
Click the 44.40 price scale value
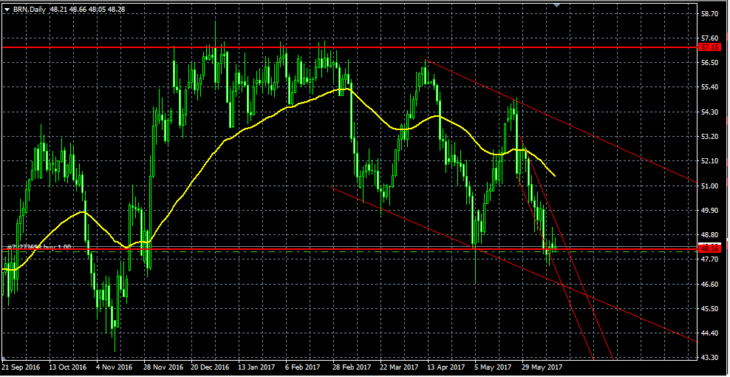tap(710, 334)
